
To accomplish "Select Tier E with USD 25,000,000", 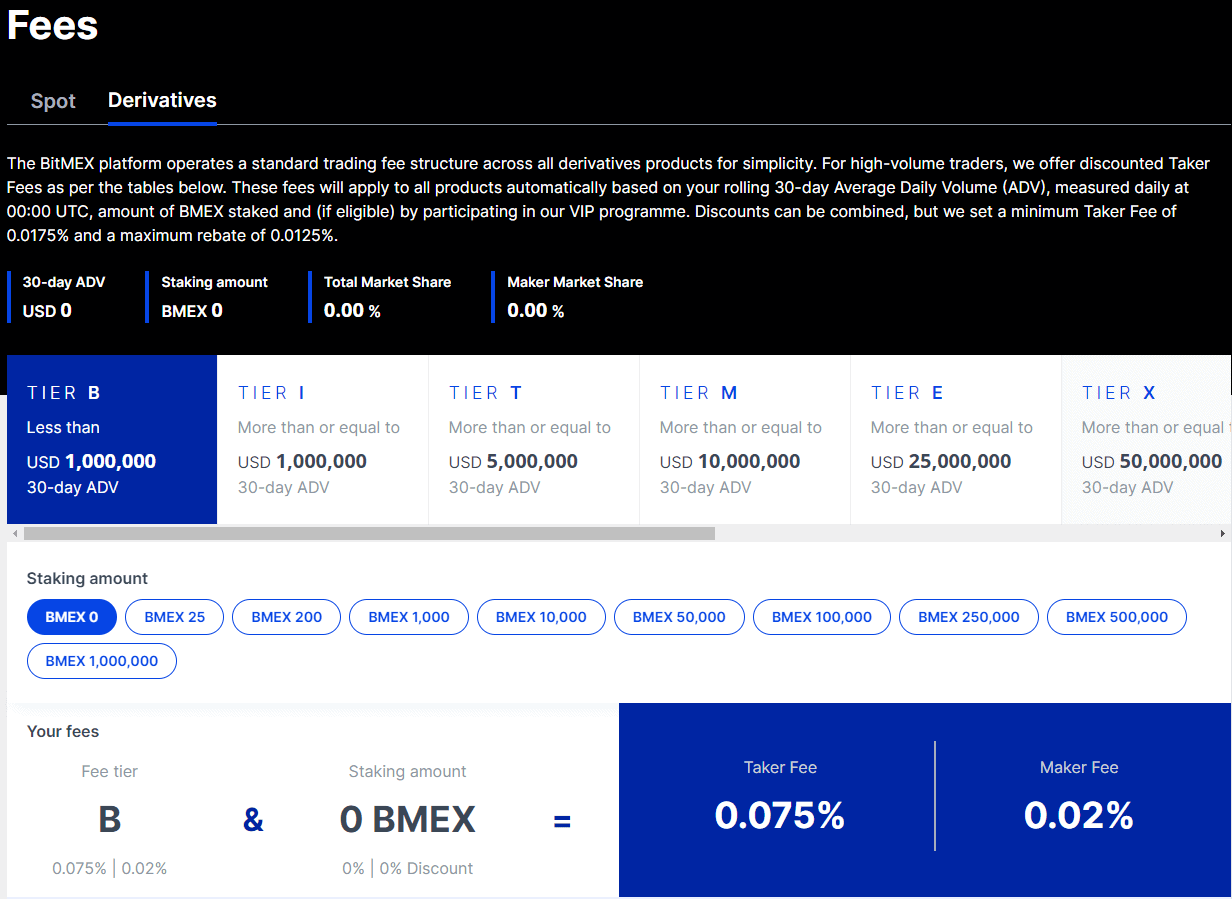I will [x=955, y=440].
